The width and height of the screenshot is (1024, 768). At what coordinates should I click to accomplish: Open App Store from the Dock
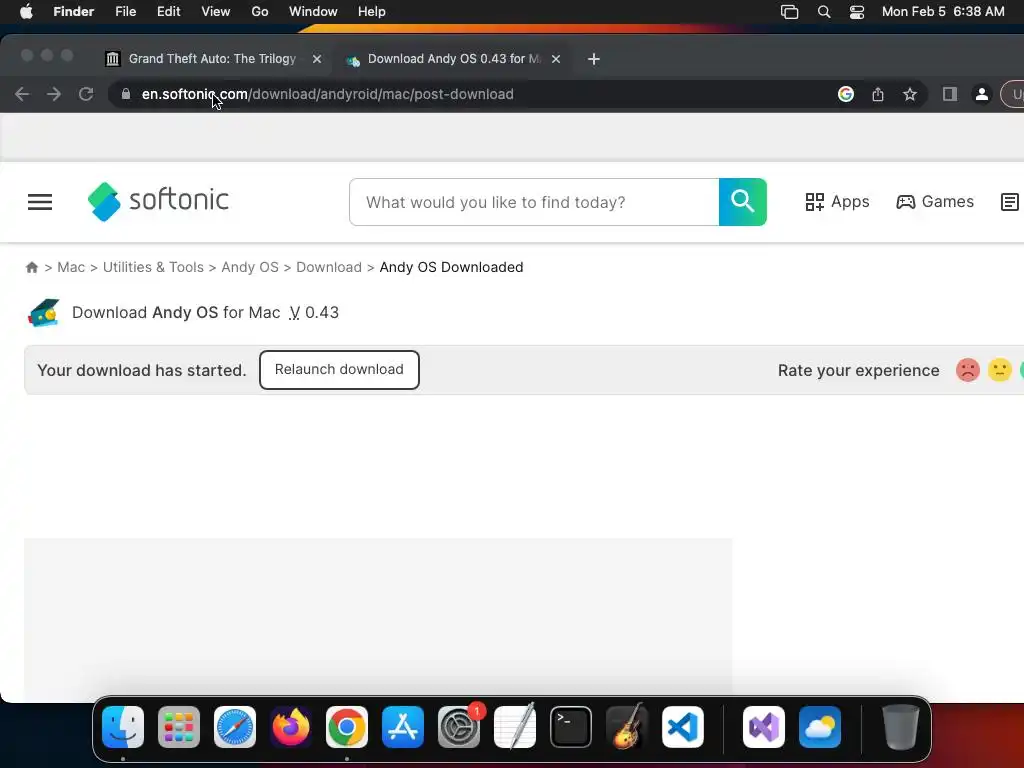(403, 727)
